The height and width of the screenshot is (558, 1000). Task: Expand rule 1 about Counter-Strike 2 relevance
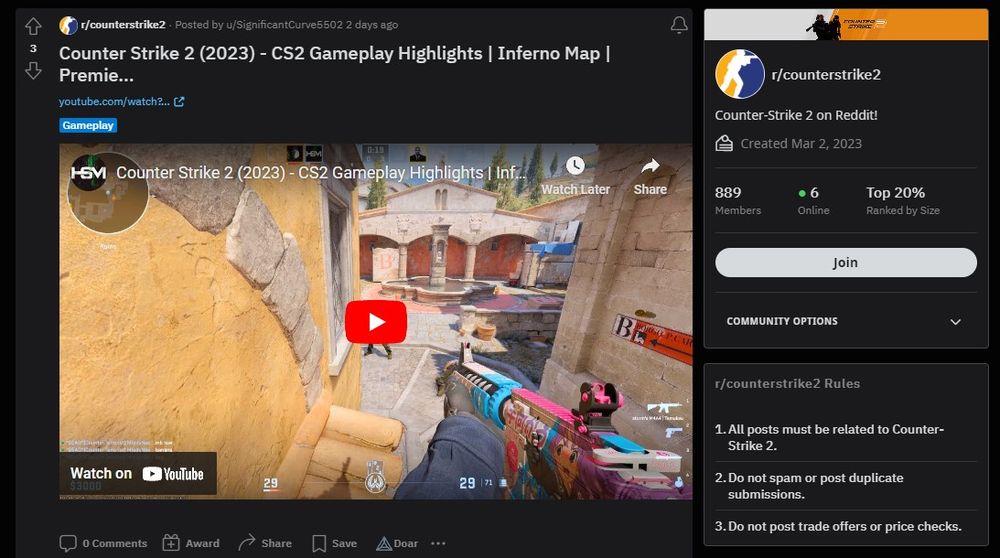click(x=846, y=437)
